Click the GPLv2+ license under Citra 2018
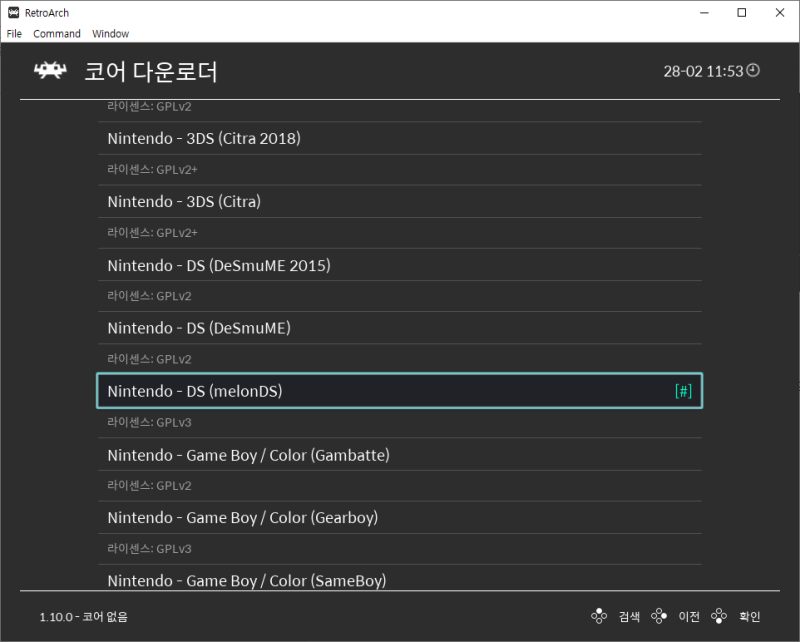 click(152, 169)
